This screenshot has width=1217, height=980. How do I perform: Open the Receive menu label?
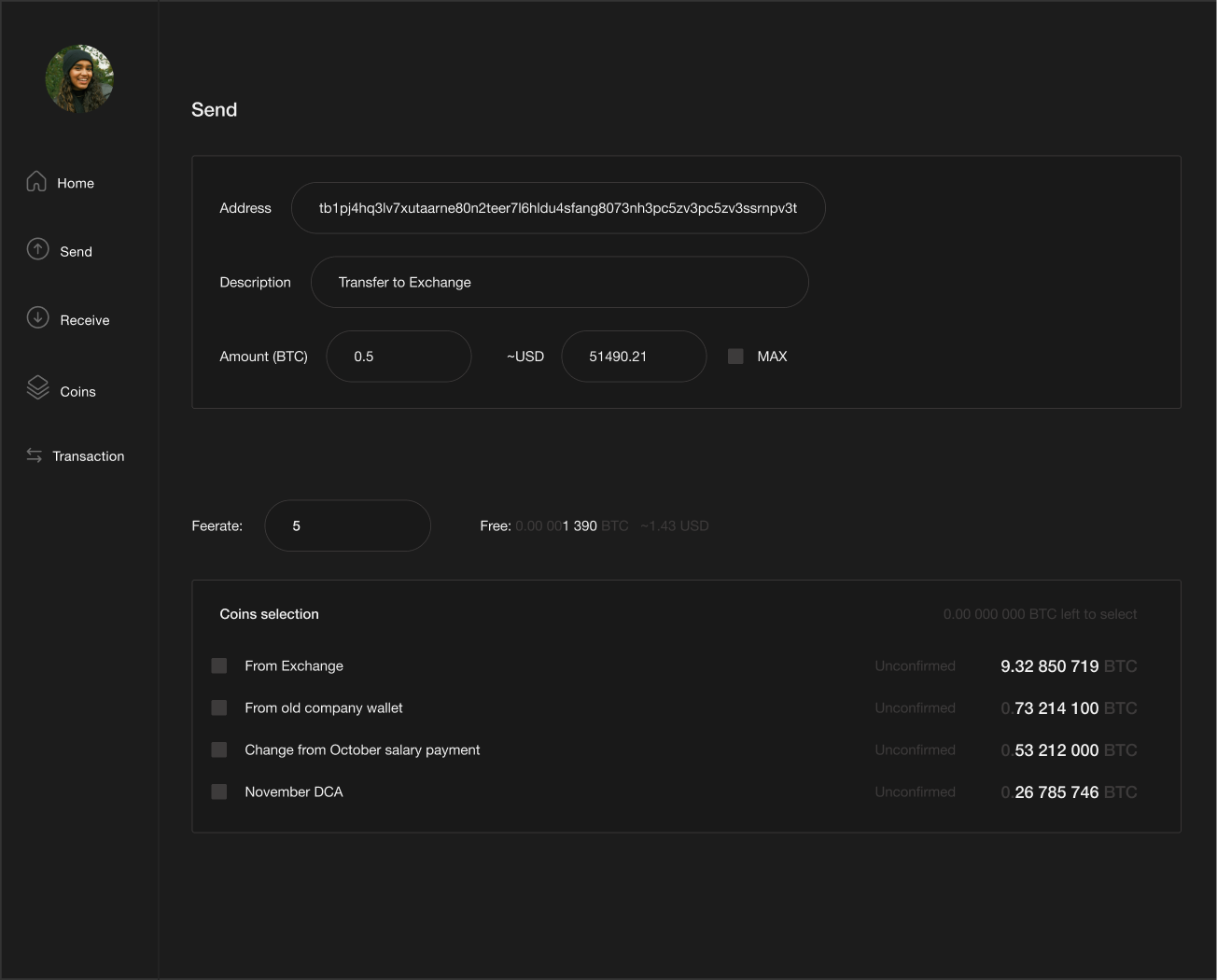(85, 320)
